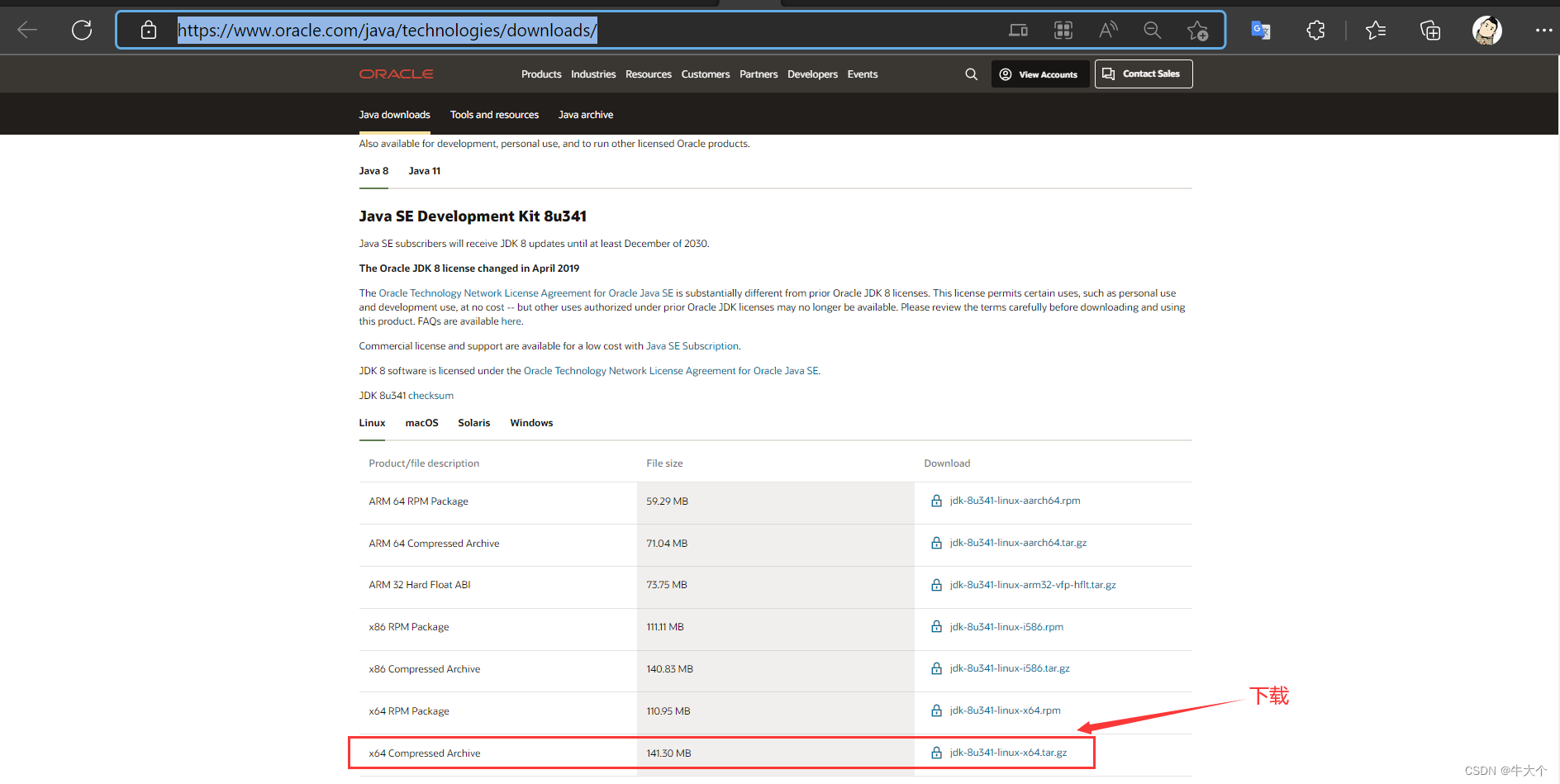This screenshot has width=1560, height=784.
Task: Click the site security lock in address bar
Action: (x=149, y=30)
